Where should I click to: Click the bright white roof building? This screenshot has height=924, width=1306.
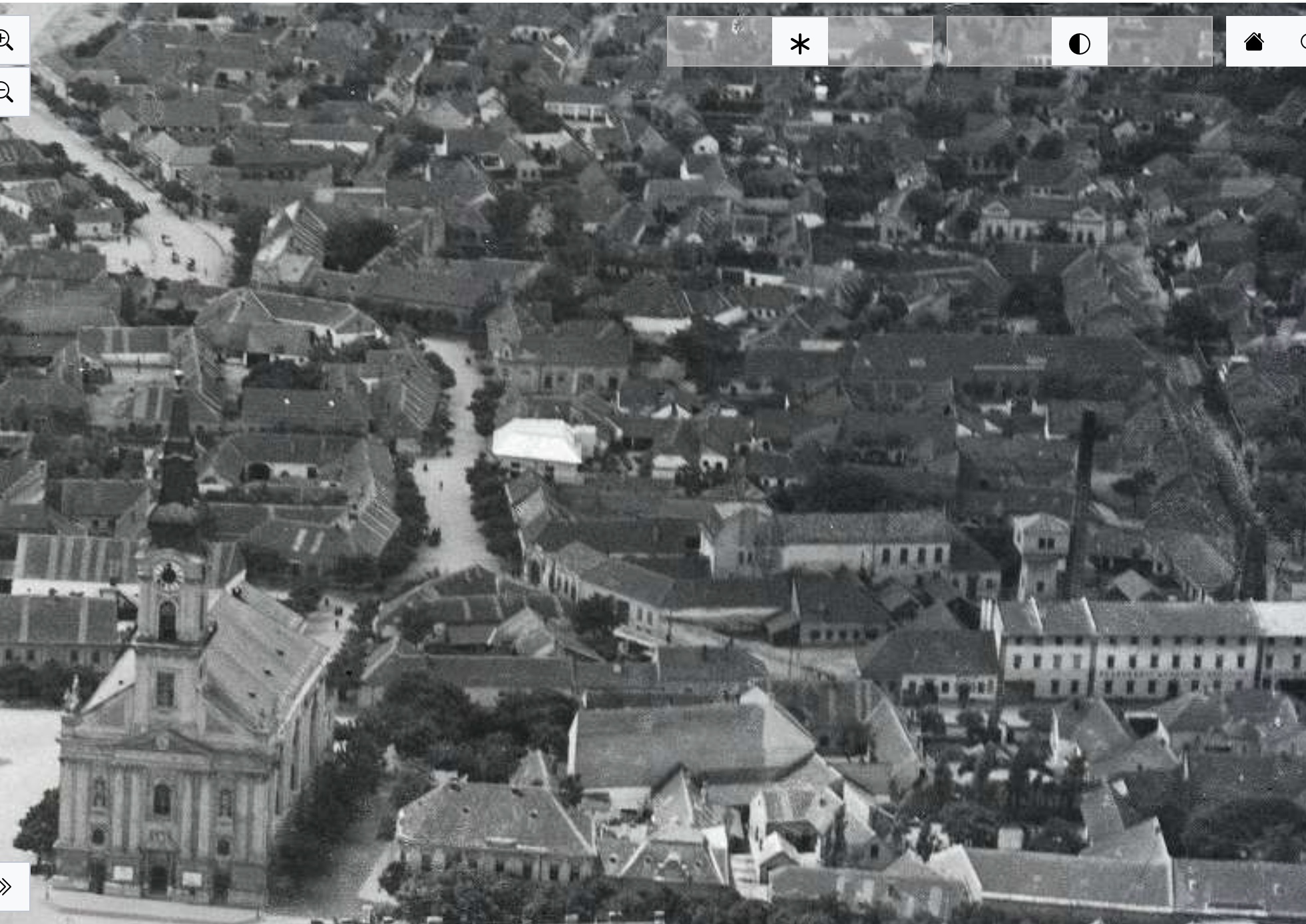pos(538,441)
